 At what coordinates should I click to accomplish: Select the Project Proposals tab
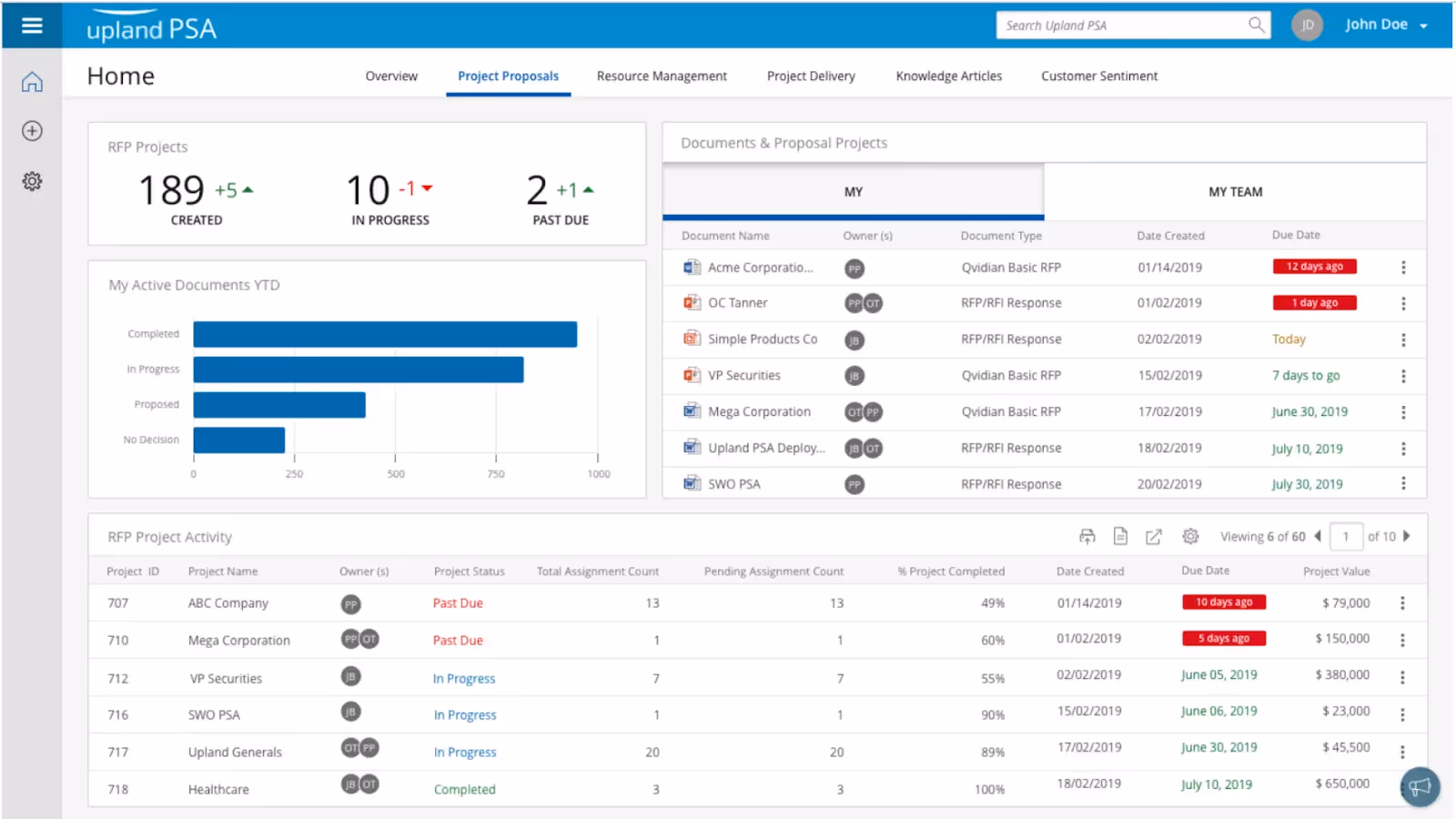click(x=508, y=76)
